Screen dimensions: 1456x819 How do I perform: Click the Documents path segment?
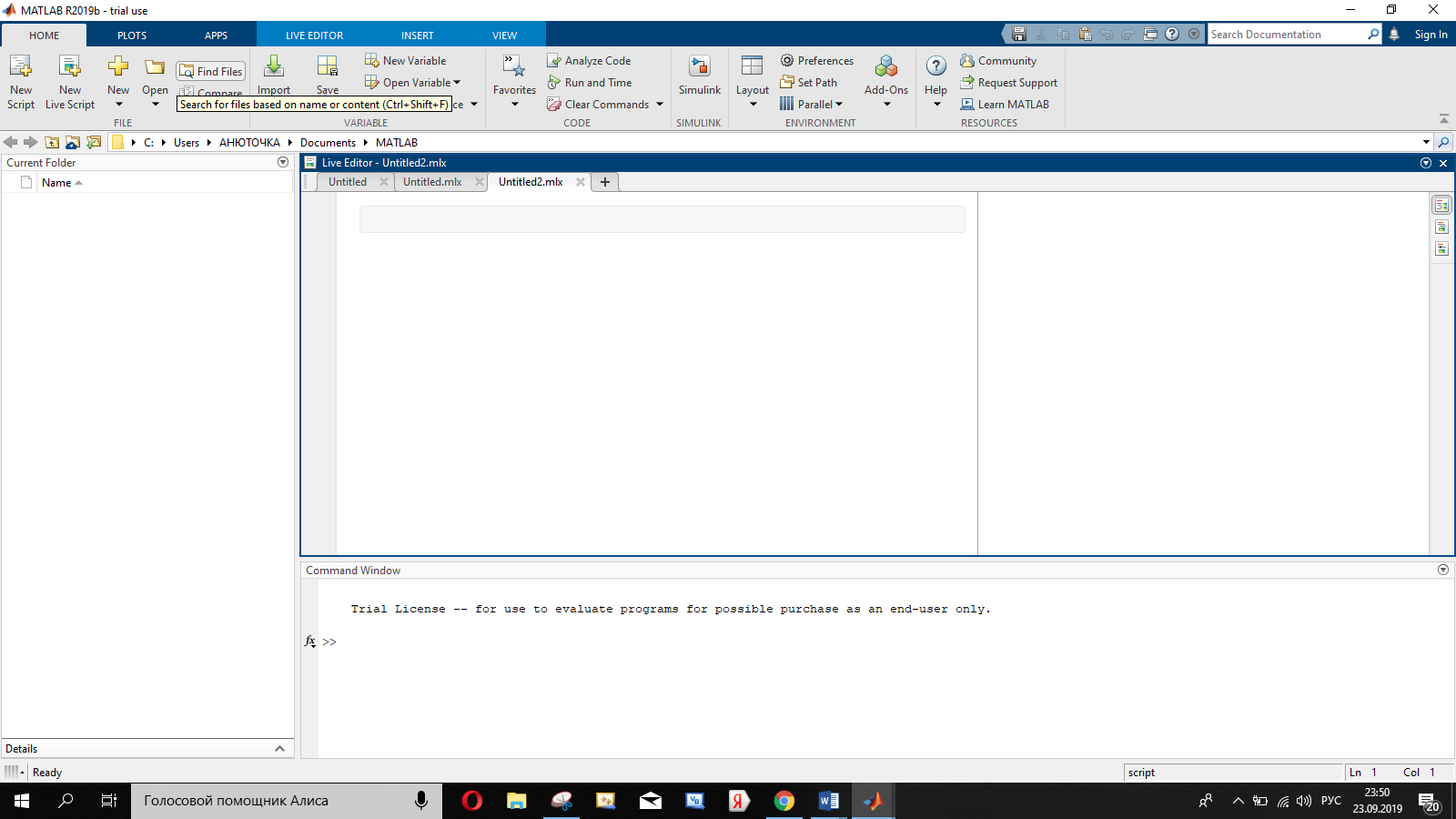click(x=328, y=143)
